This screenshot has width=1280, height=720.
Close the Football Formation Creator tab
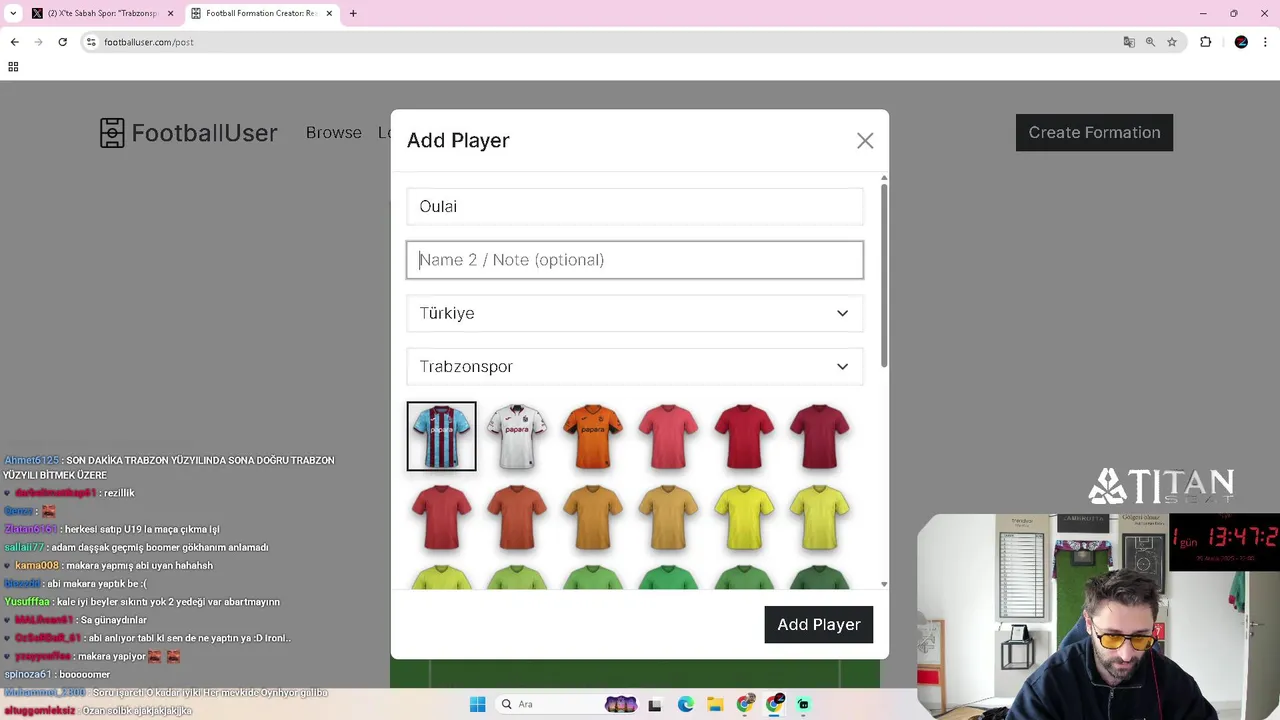[x=329, y=13]
